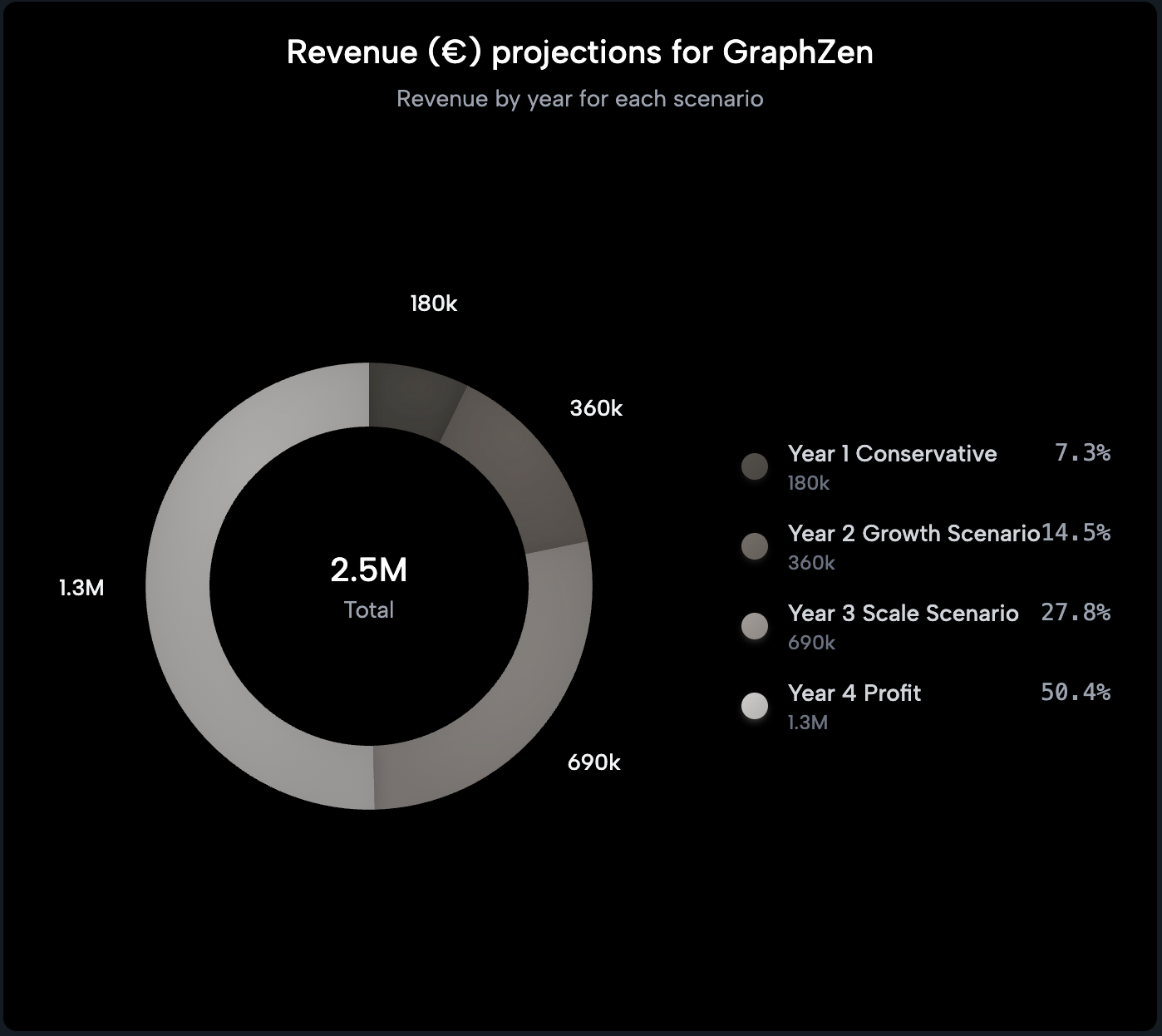Select the Year 3 Scale Scenario legend marker
The height and width of the screenshot is (1036, 1162).
755,626
